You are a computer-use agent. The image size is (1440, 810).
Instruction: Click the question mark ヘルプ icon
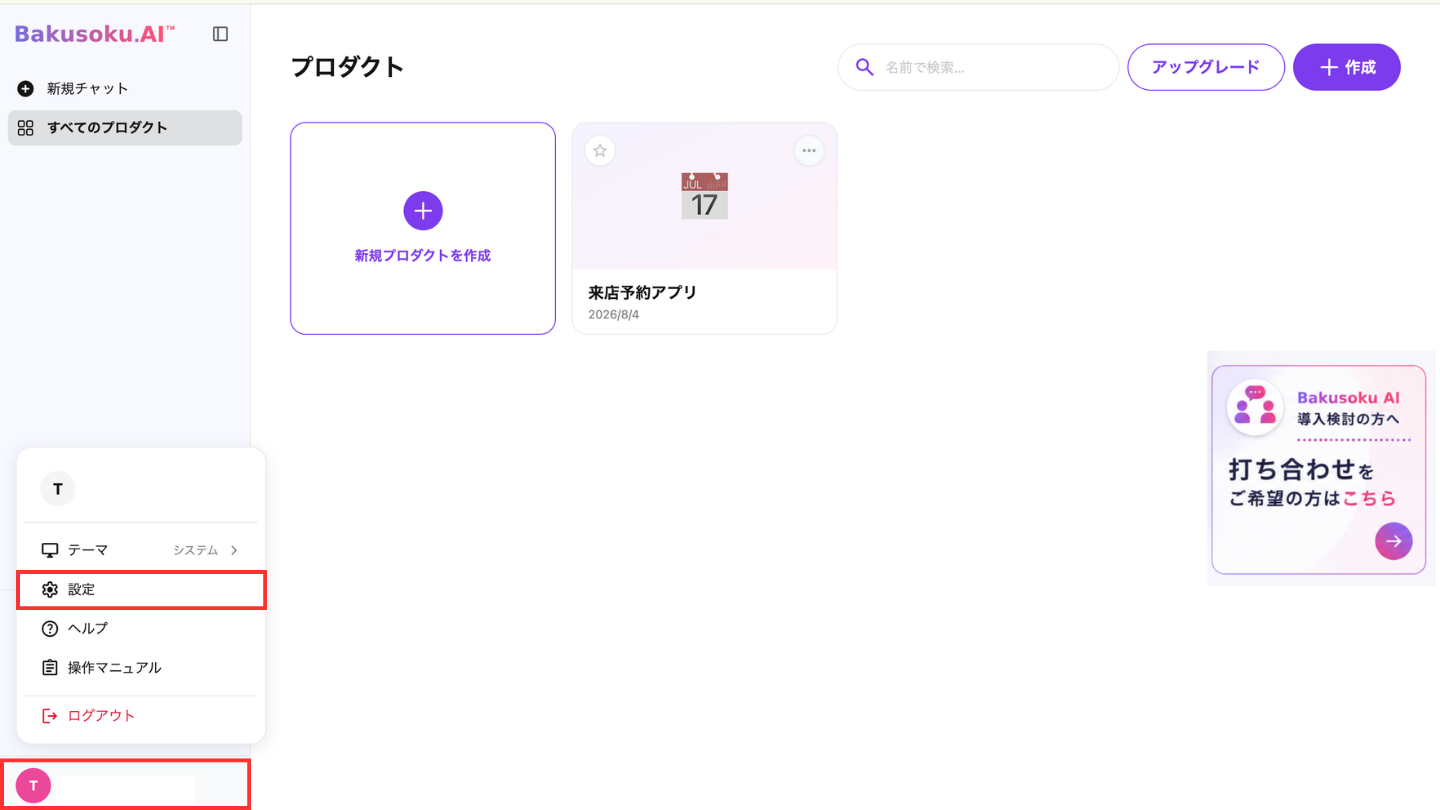pyautogui.click(x=50, y=629)
